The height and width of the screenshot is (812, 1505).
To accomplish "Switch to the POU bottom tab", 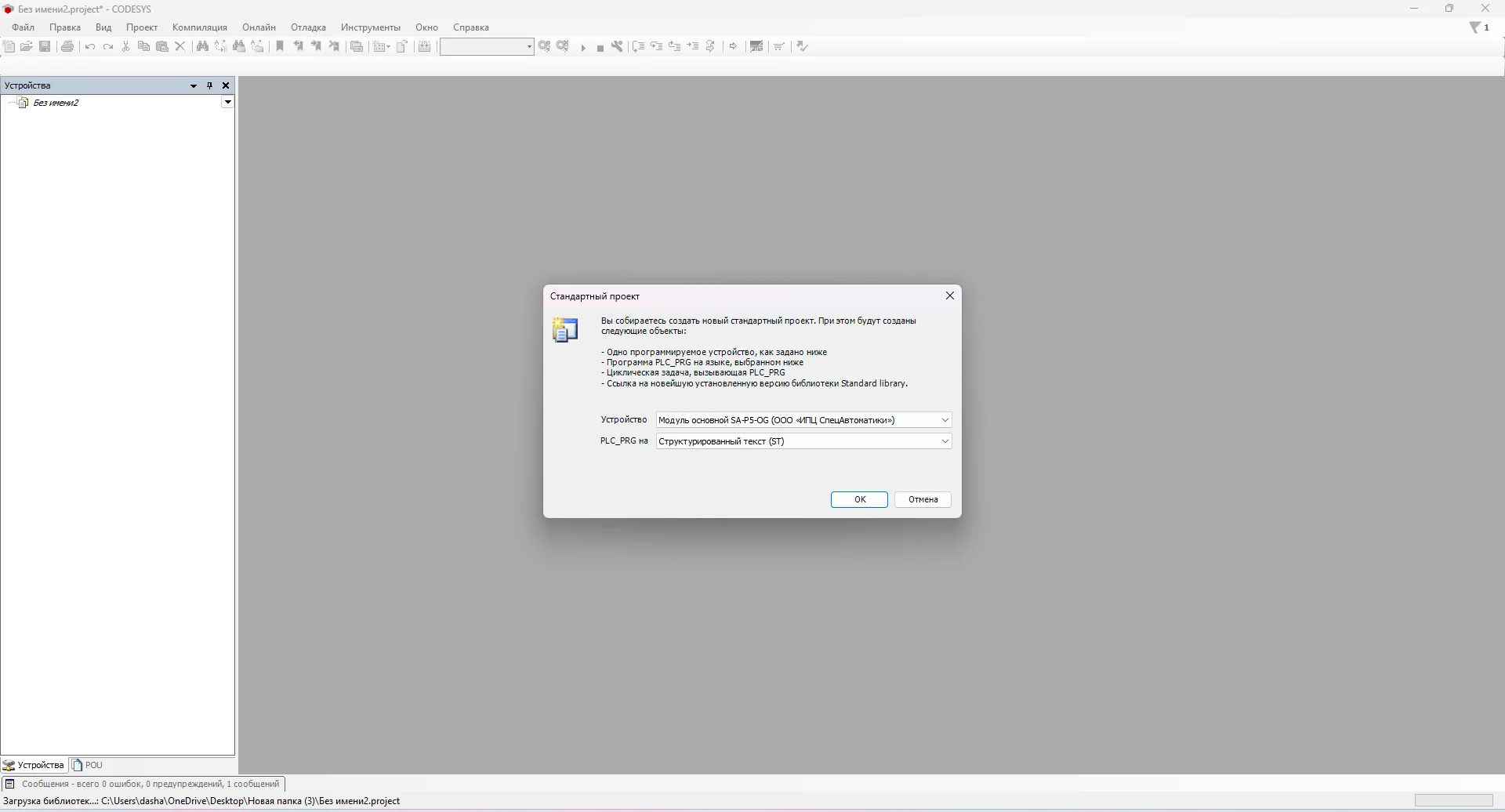I will click(x=88, y=766).
